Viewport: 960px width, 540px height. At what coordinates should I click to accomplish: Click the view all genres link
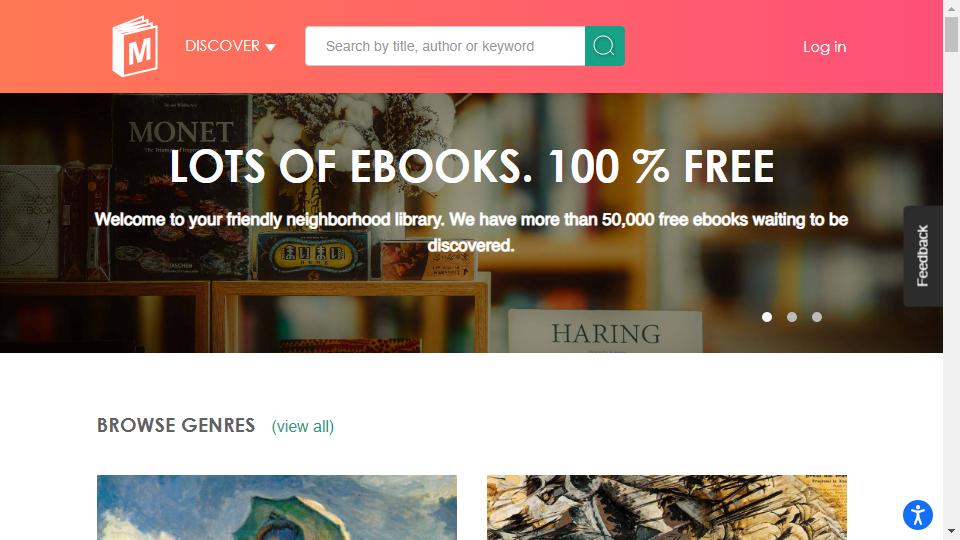click(x=302, y=426)
